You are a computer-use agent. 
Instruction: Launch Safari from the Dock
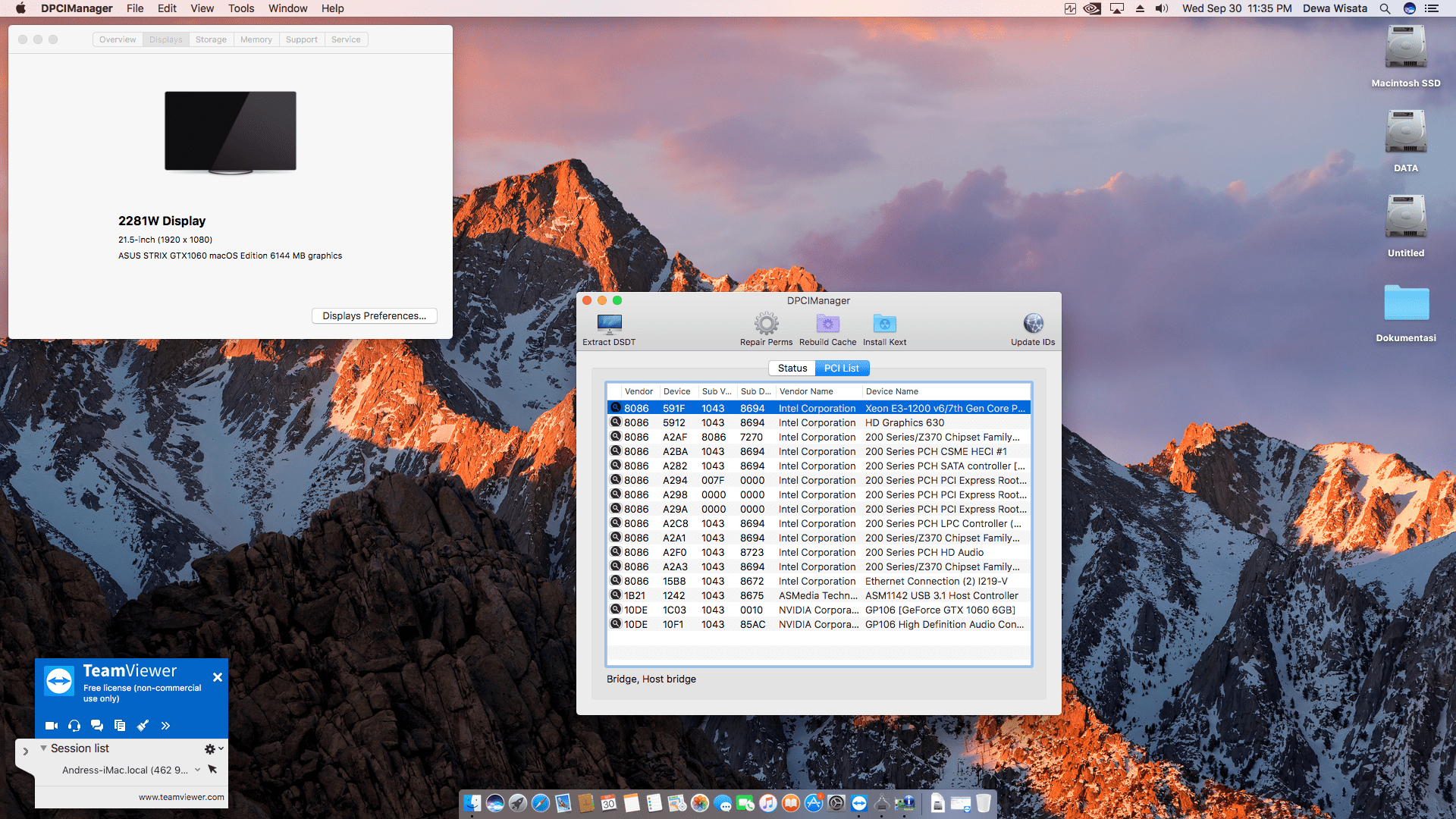click(x=541, y=802)
